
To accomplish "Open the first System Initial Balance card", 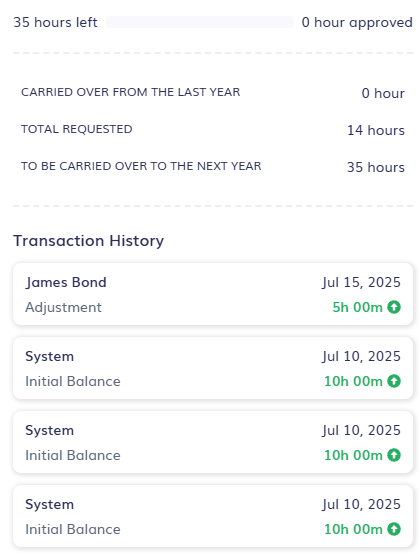I will [x=213, y=368].
